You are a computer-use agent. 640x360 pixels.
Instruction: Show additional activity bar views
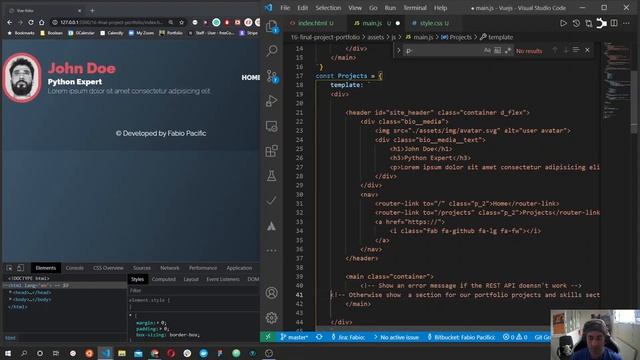point(271,251)
